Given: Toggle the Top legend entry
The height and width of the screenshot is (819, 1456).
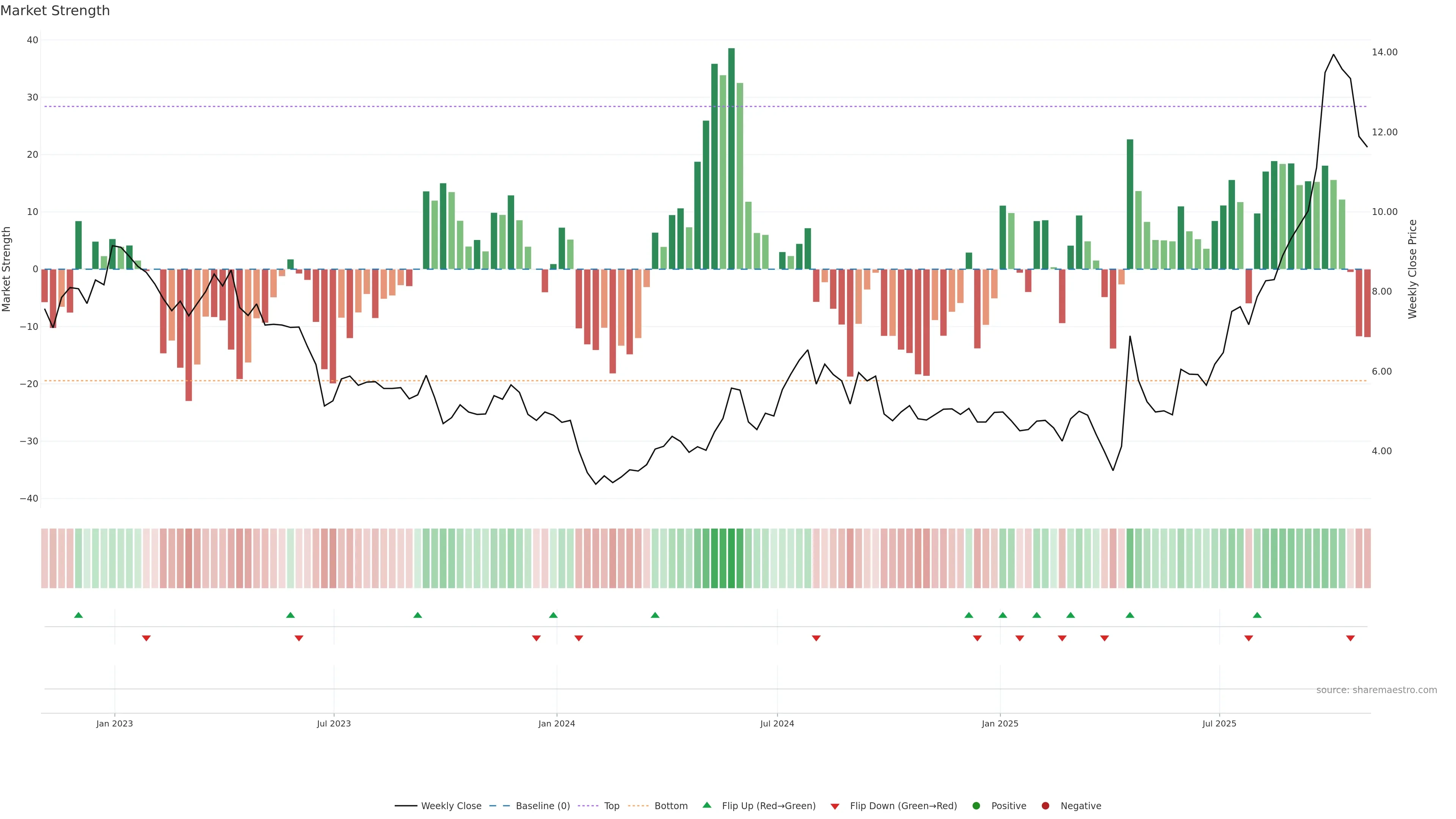Looking at the screenshot, I should 611,806.
